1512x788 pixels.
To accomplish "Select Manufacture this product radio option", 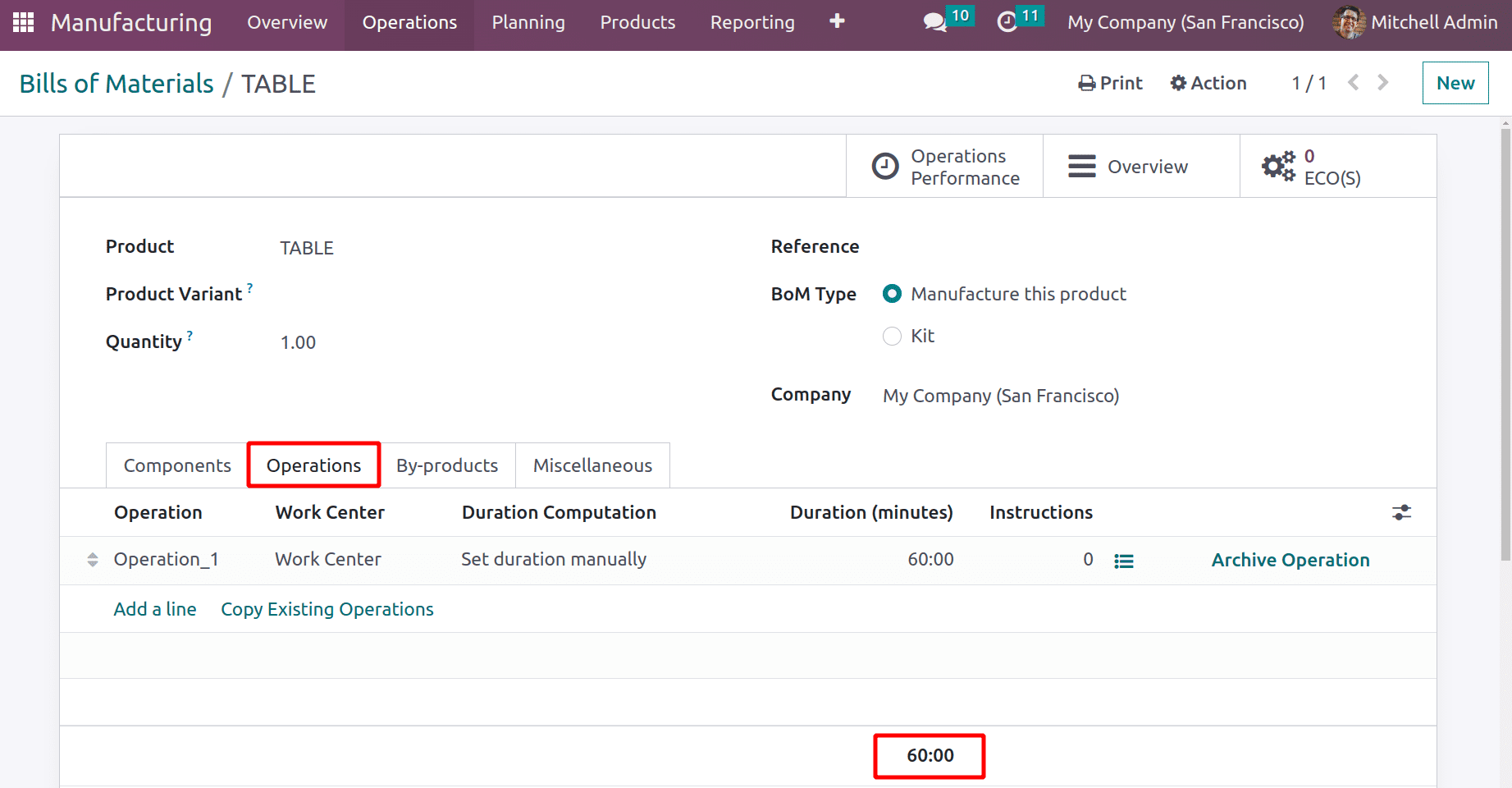I will click(892, 294).
